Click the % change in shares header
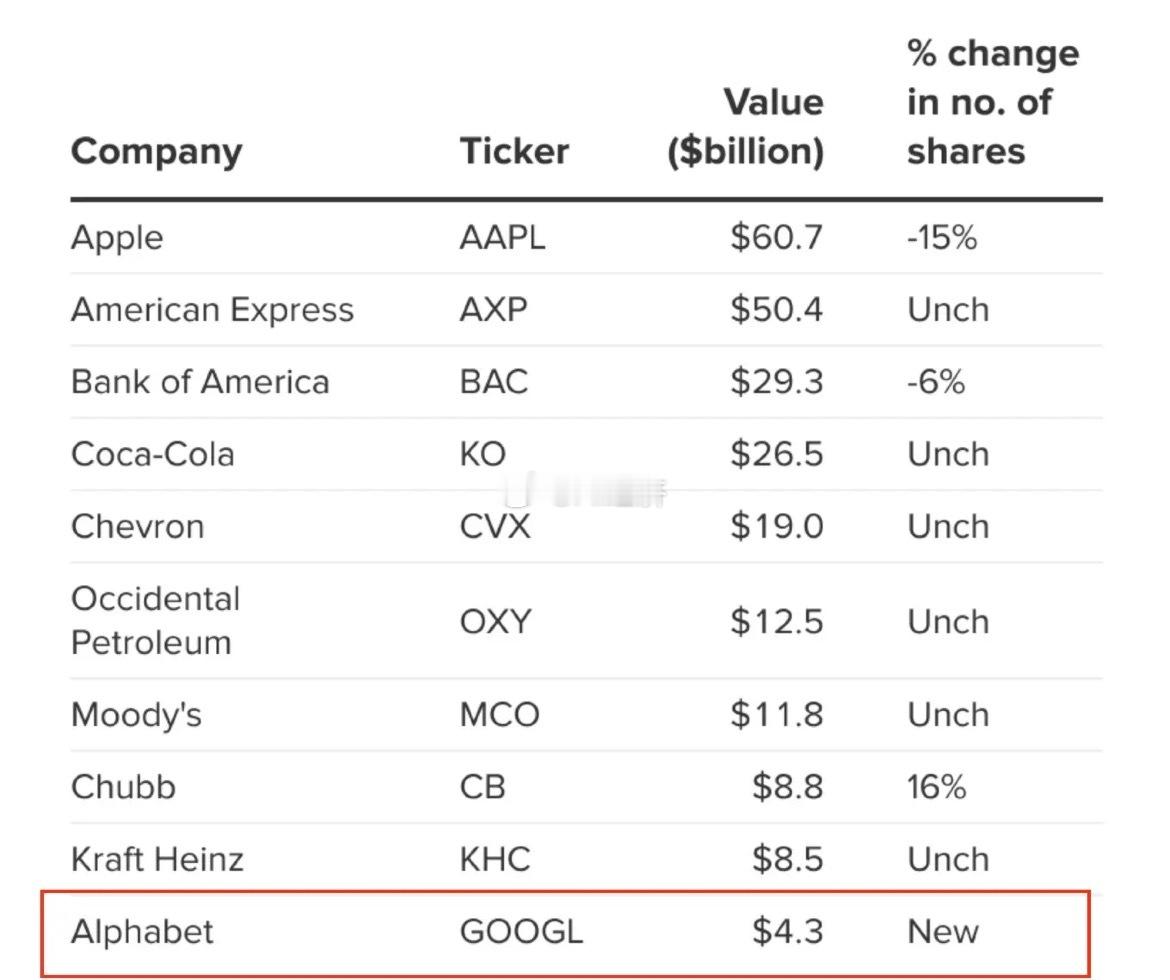This screenshot has height=980, width=1170. pyautogui.click(x=992, y=102)
